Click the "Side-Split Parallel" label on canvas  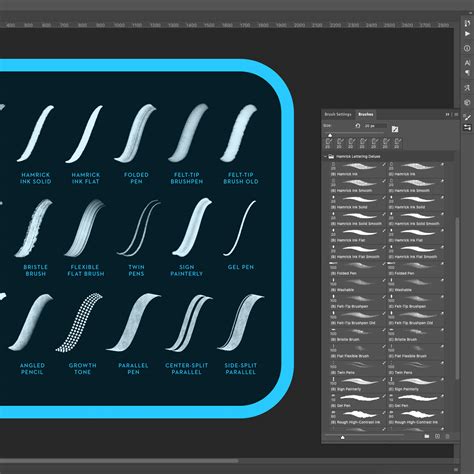241,369
